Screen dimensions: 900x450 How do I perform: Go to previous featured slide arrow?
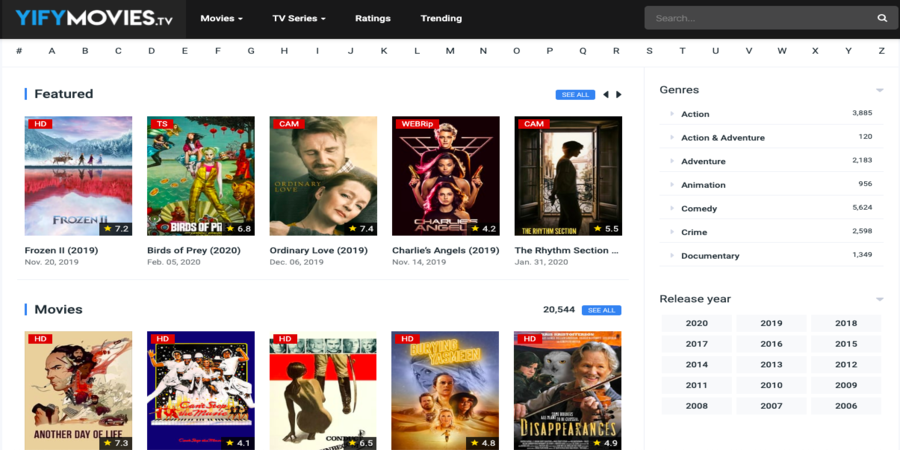(606, 95)
